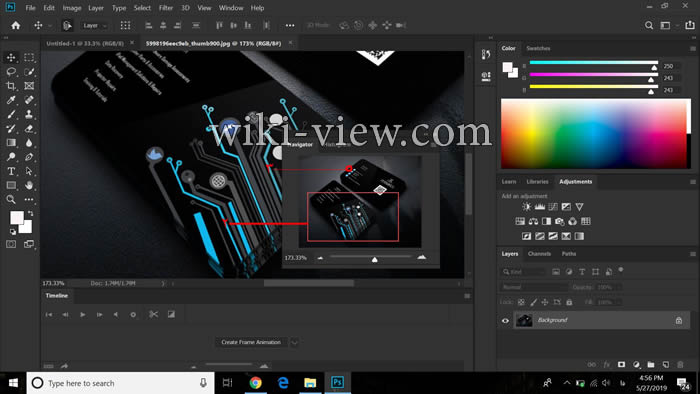
Task: Toggle lock on Background layer
Action: click(x=679, y=320)
